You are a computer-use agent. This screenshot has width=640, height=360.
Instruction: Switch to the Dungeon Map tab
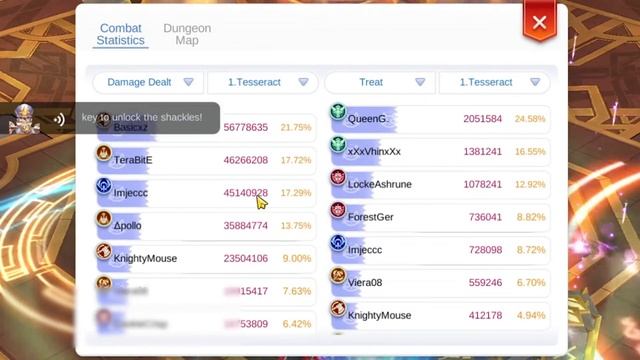tap(187, 34)
